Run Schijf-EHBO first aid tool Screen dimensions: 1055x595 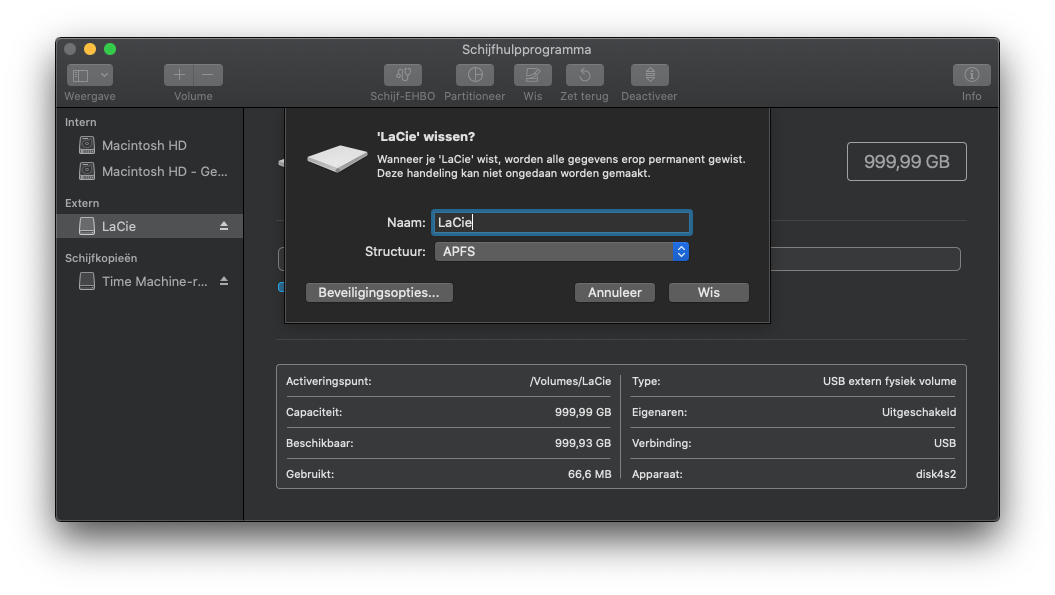coord(402,75)
